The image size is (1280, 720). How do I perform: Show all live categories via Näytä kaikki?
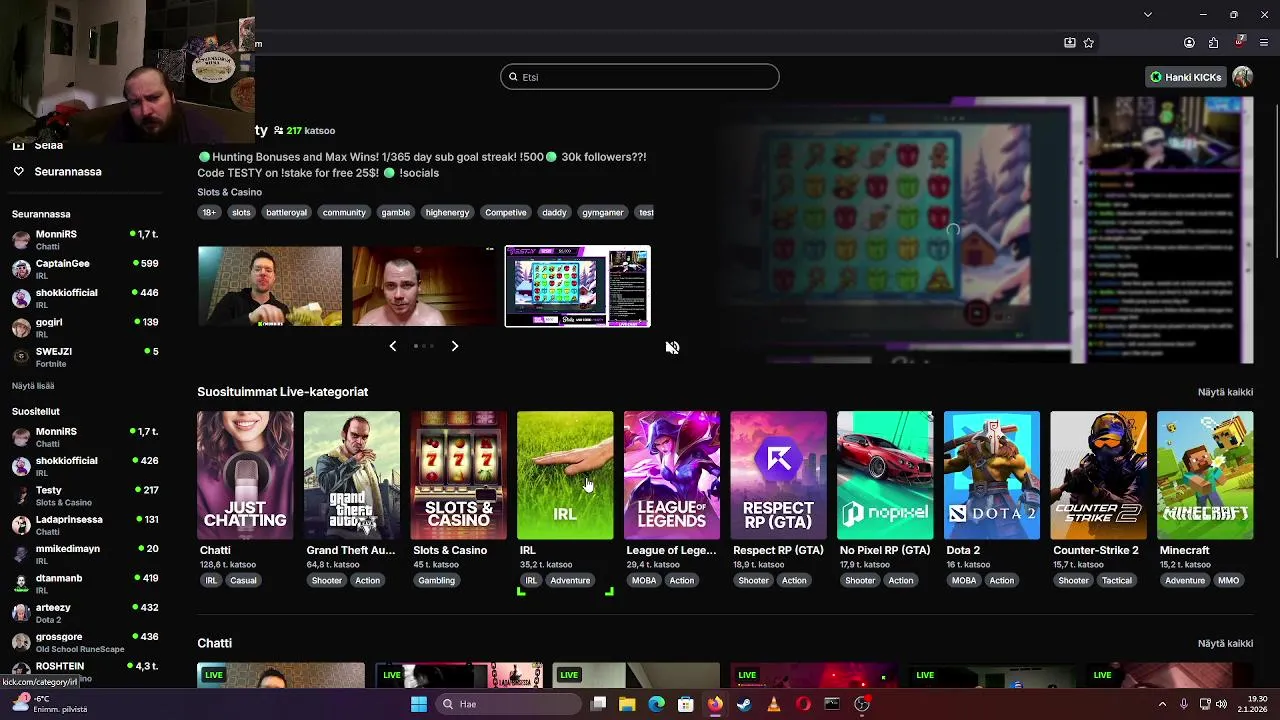click(x=1225, y=392)
